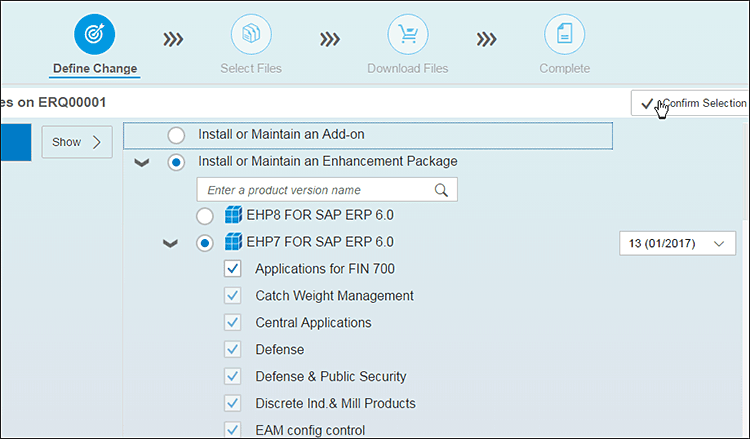The width and height of the screenshot is (750, 439).
Task: Uncheck Applications for FIN 700 checkbox
Action: (233, 269)
